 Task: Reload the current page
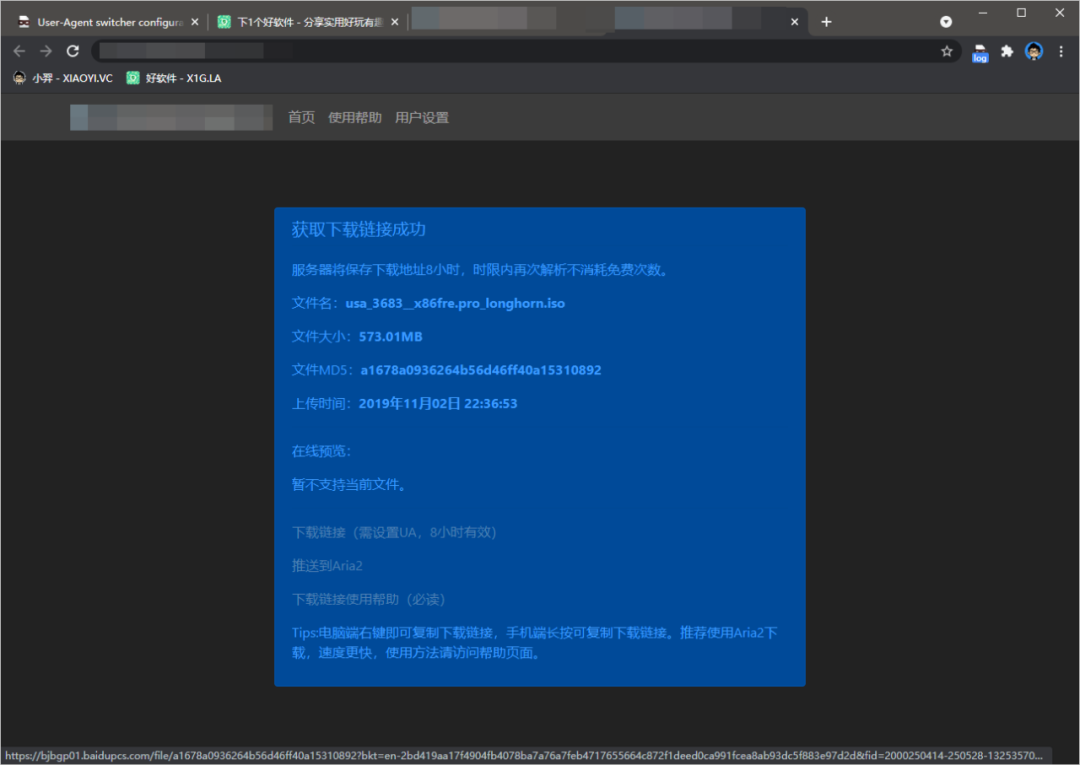pyautogui.click(x=73, y=51)
